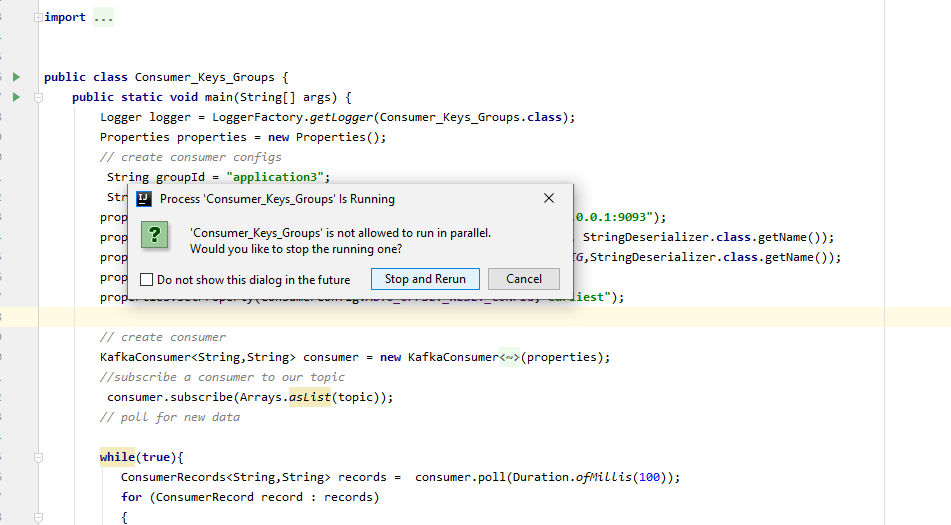The width and height of the screenshot is (951, 525).
Task: Click '//subscribe a consumer to our topic' comment
Action: (x=222, y=377)
